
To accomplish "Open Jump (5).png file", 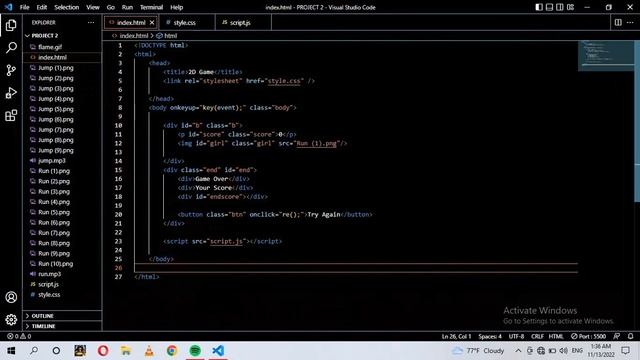I will (x=62, y=109).
